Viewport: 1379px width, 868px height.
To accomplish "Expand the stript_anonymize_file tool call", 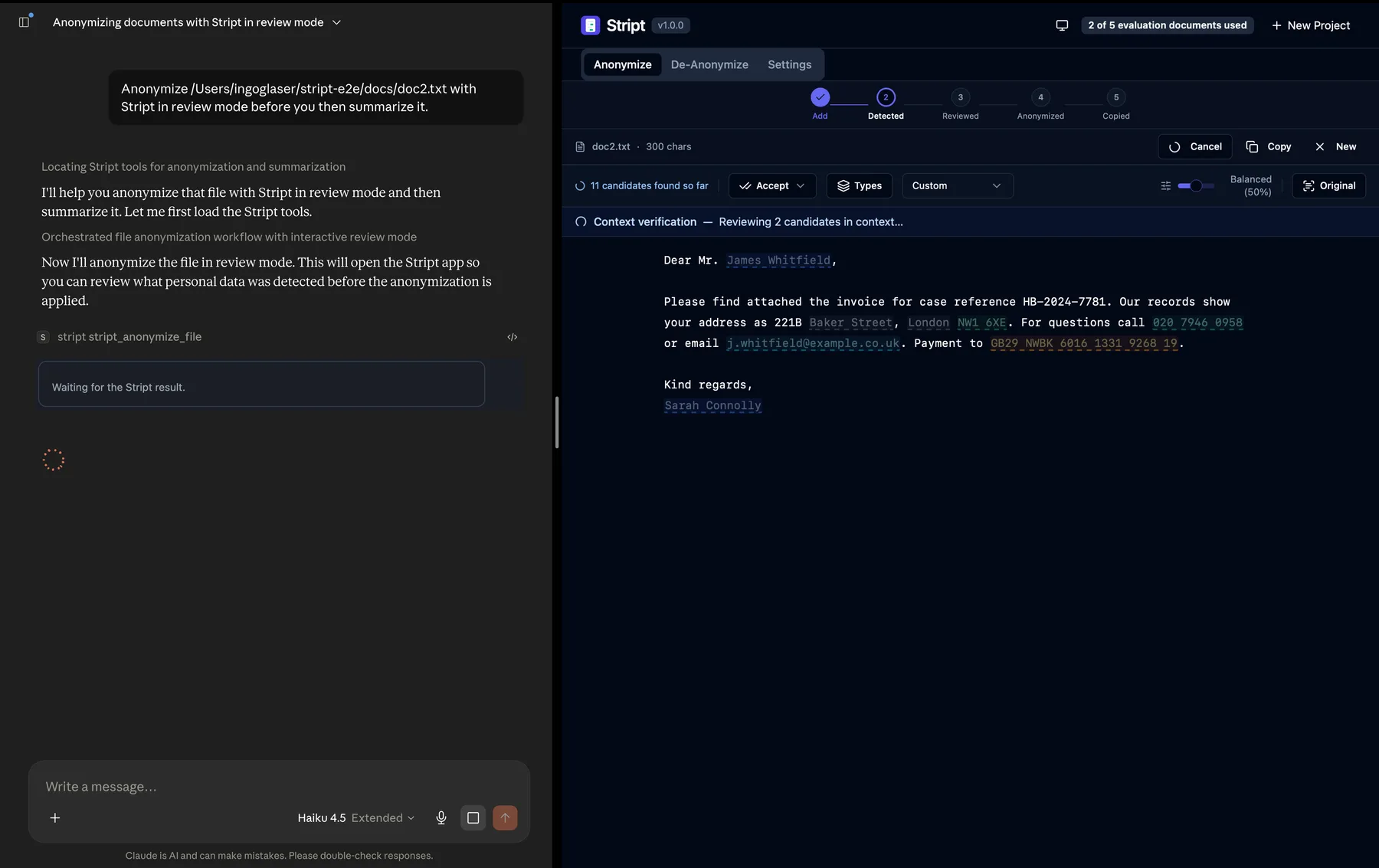I will tap(129, 336).
